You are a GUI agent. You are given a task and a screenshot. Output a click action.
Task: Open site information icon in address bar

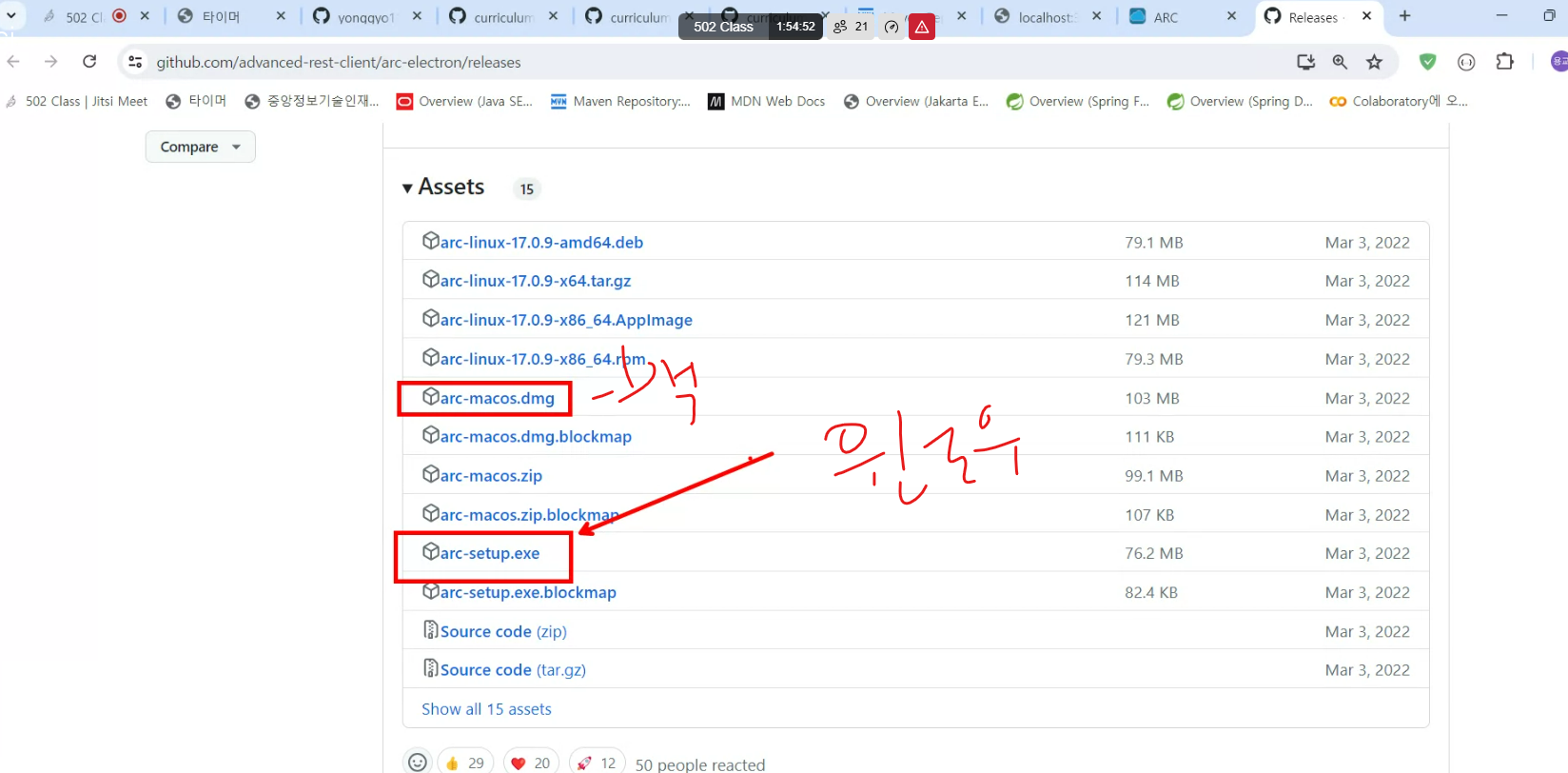pyautogui.click(x=135, y=62)
